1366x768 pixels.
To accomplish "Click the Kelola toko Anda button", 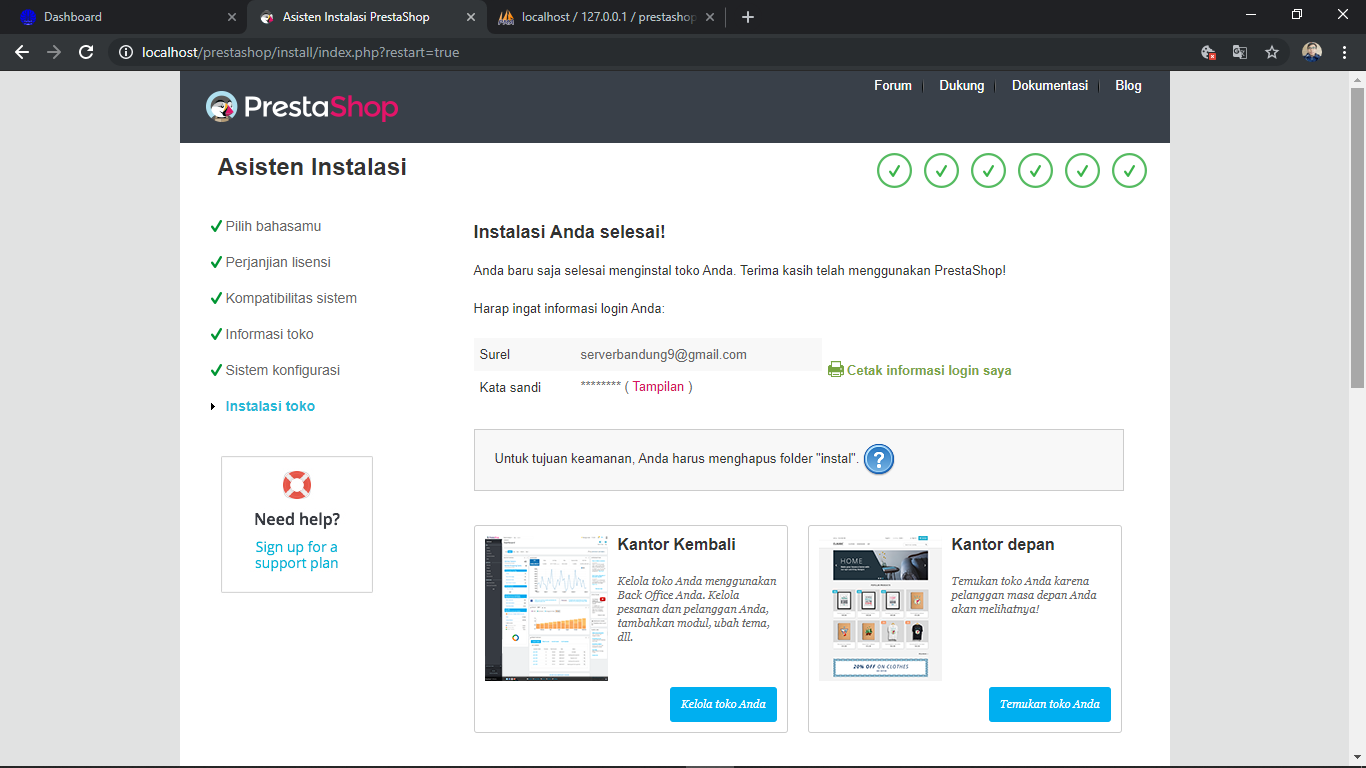I will click(723, 704).
